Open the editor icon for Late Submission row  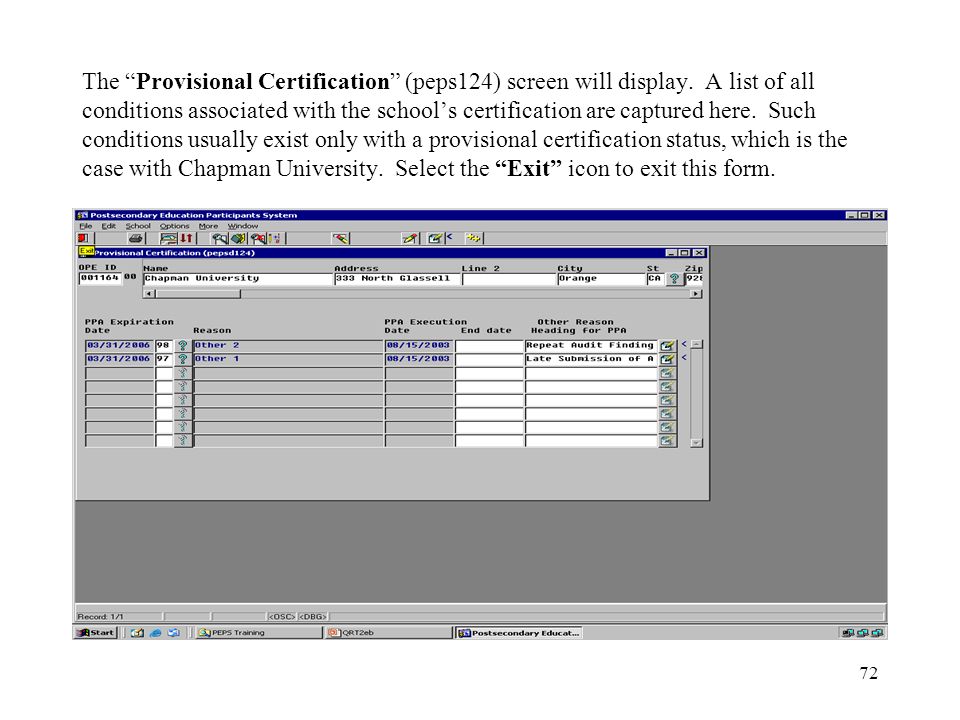tap(667, 359)
